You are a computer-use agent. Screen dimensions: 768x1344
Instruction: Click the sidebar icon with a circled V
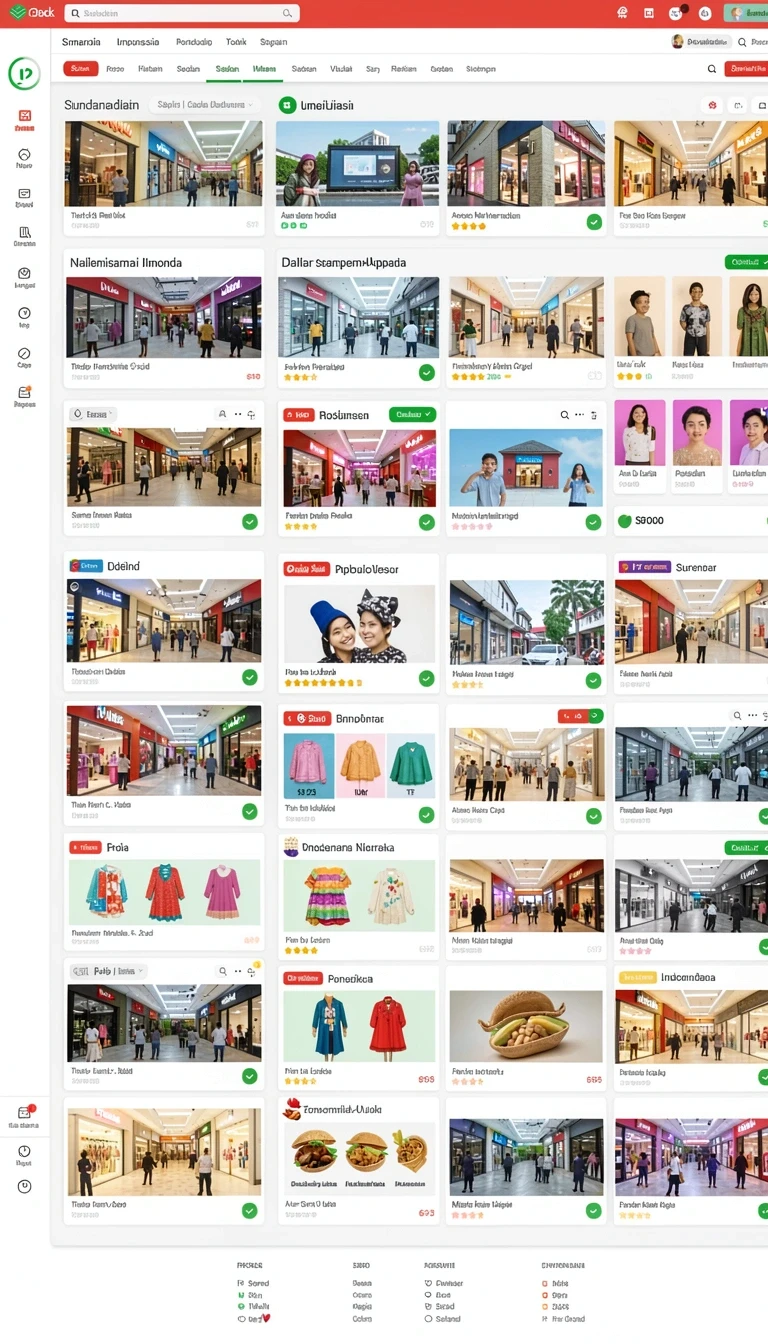24,313
